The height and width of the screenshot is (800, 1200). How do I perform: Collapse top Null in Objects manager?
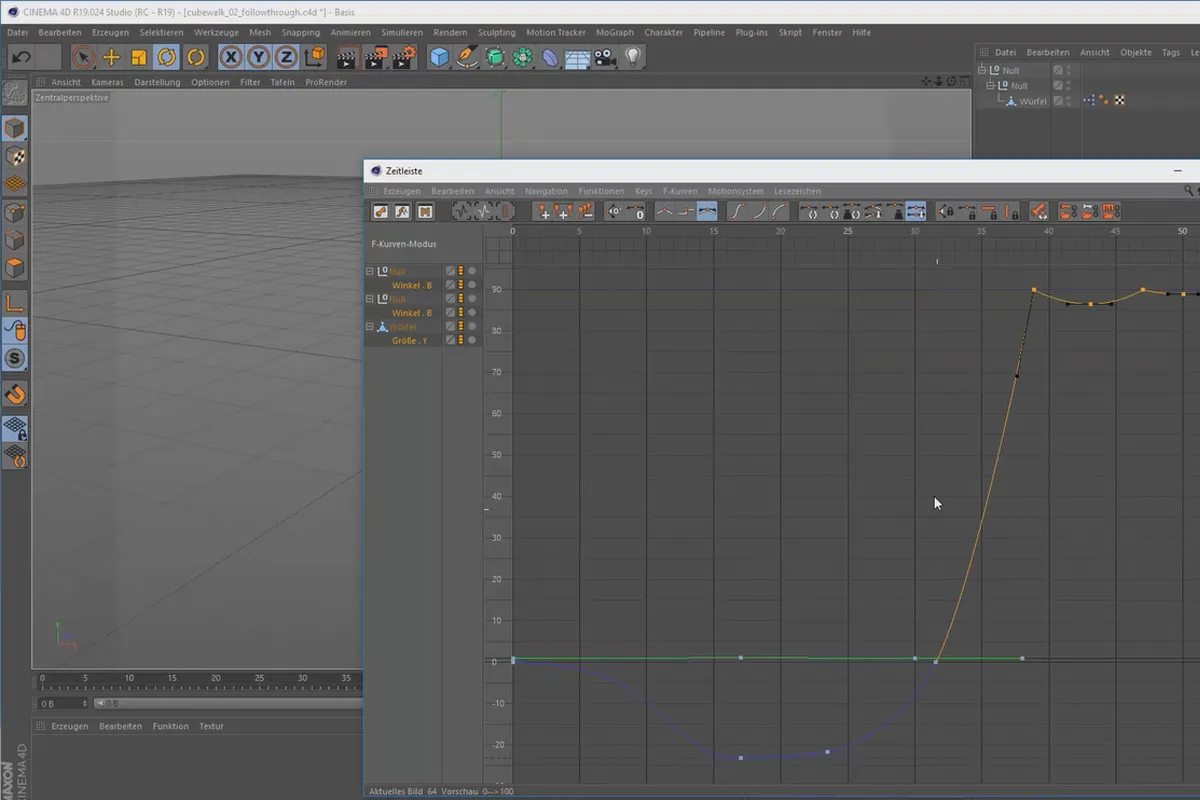pos(982,70)
